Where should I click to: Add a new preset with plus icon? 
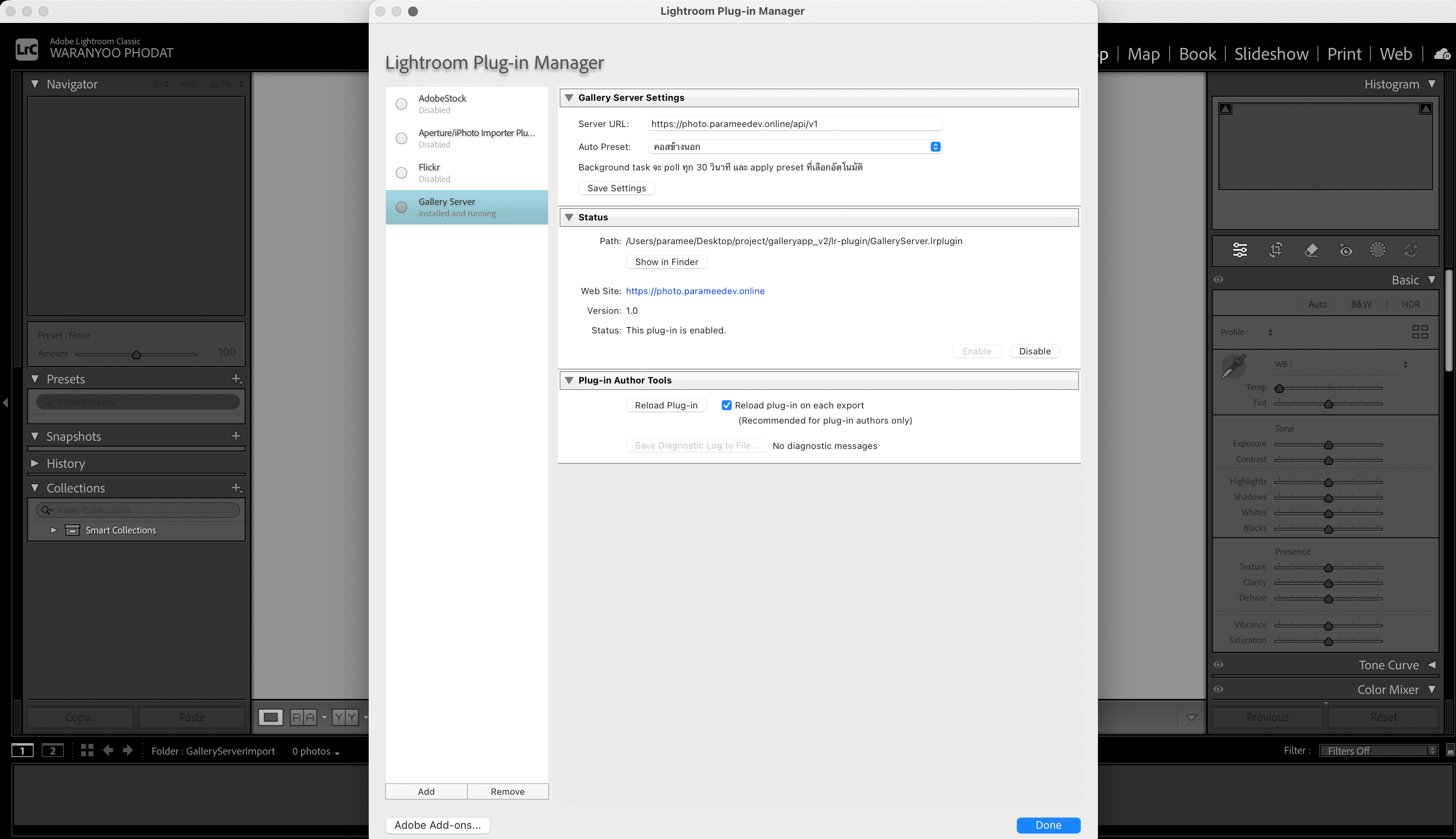[236, 379]
